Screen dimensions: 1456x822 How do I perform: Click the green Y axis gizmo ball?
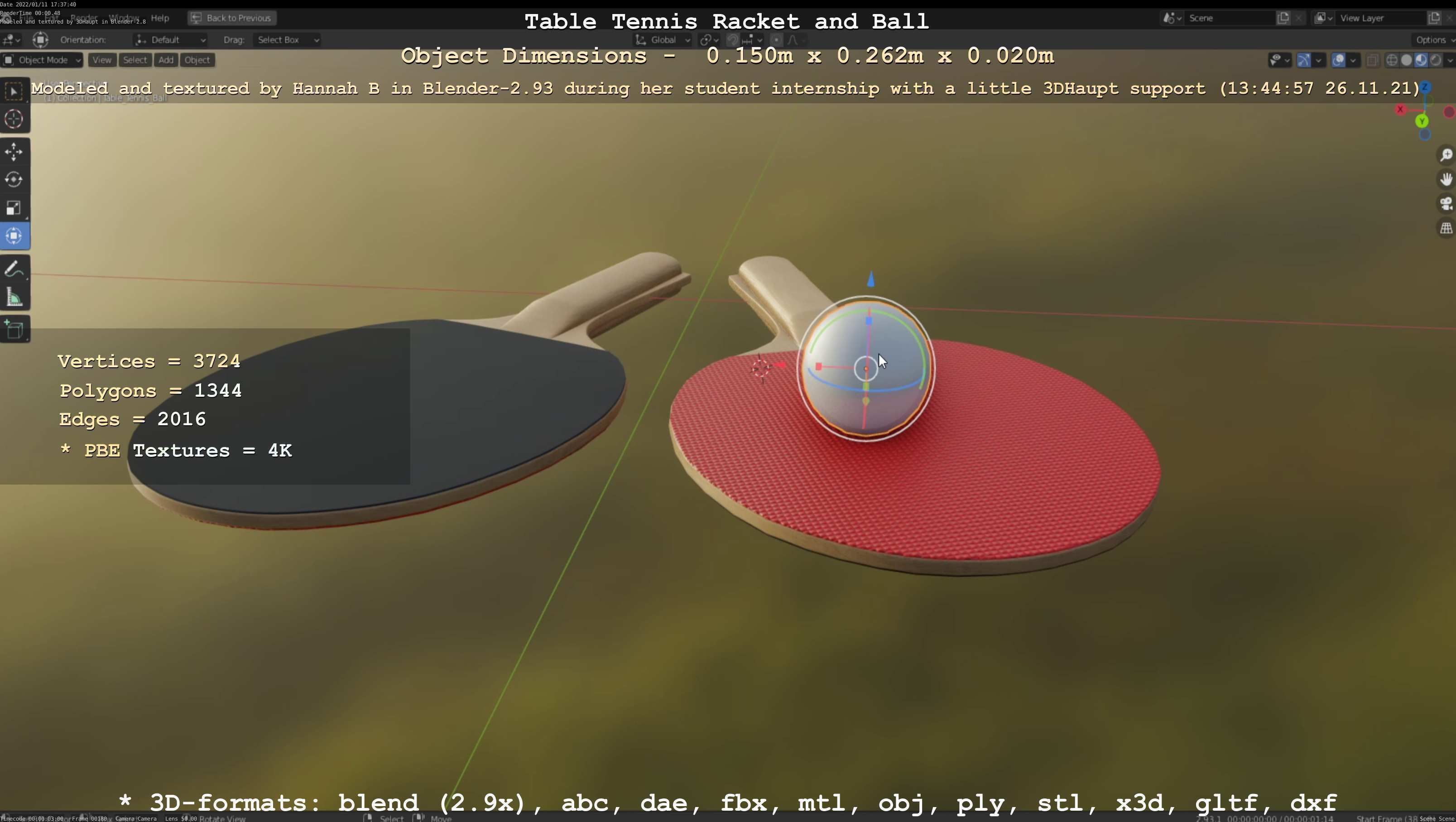point(1422,121)
